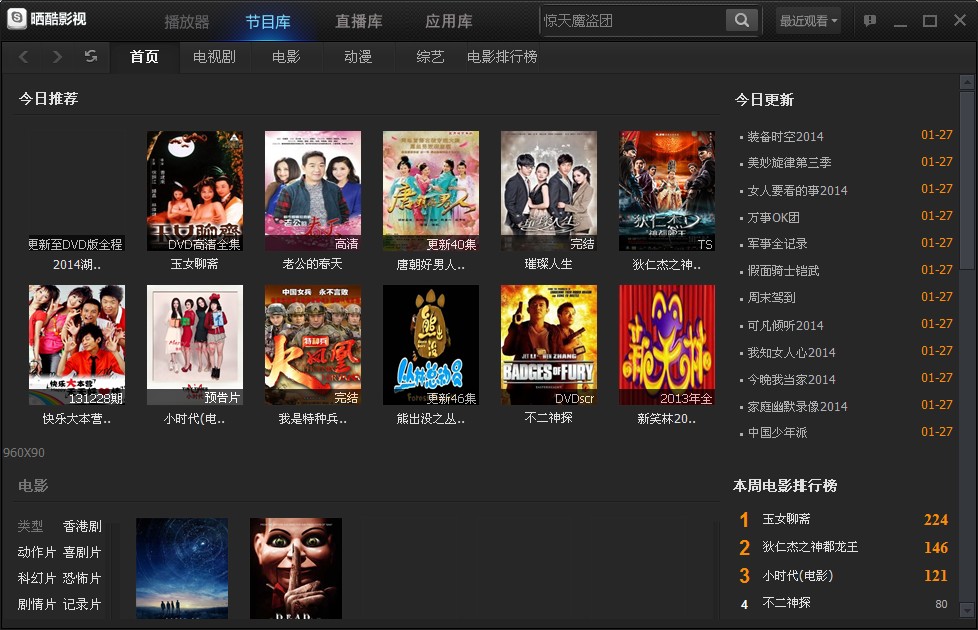Image resolution: width=978 pixels, height=630 pixels.
Task: Open the 最近观看 dropdown
Action: pyautogui.click(x=808, y=21)
